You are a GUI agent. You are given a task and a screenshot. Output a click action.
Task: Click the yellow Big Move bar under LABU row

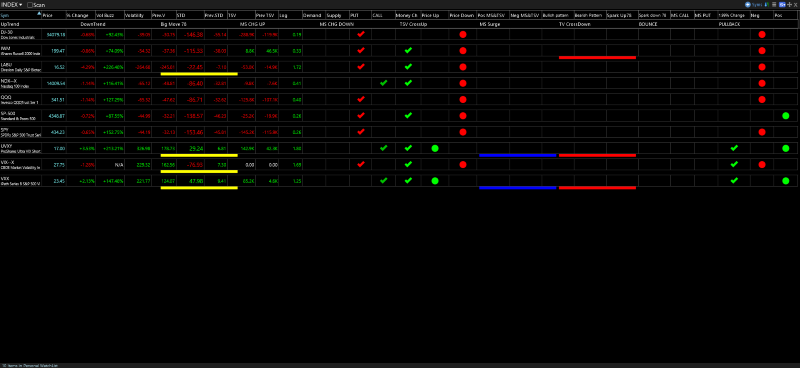pyautogui.click(x=199, y=74)
